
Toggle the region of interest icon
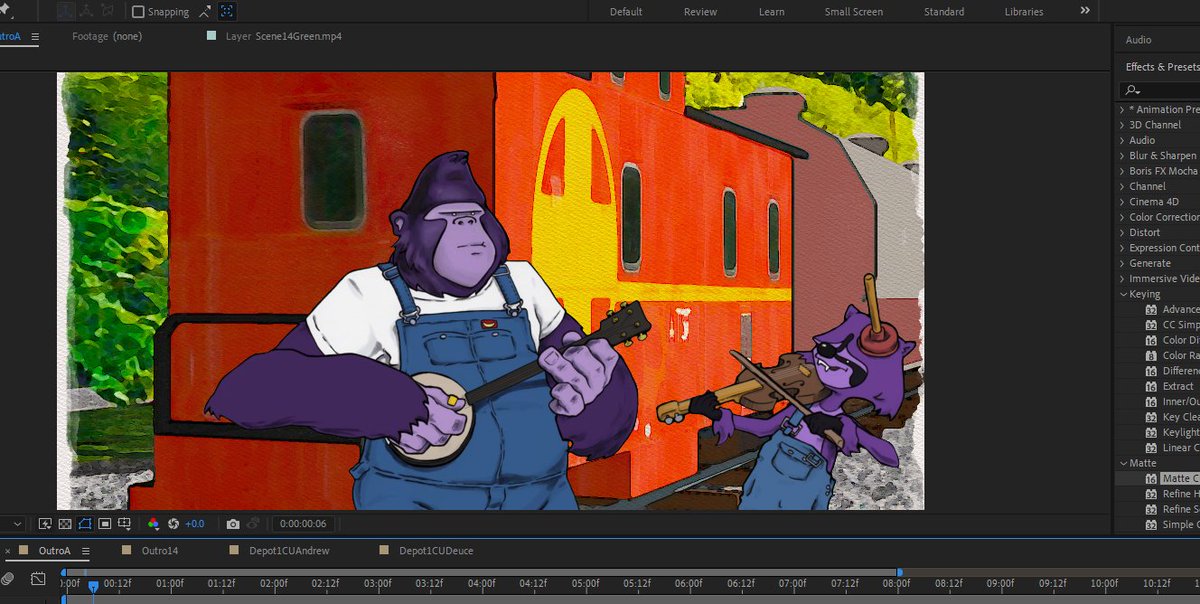click(105, 523)
